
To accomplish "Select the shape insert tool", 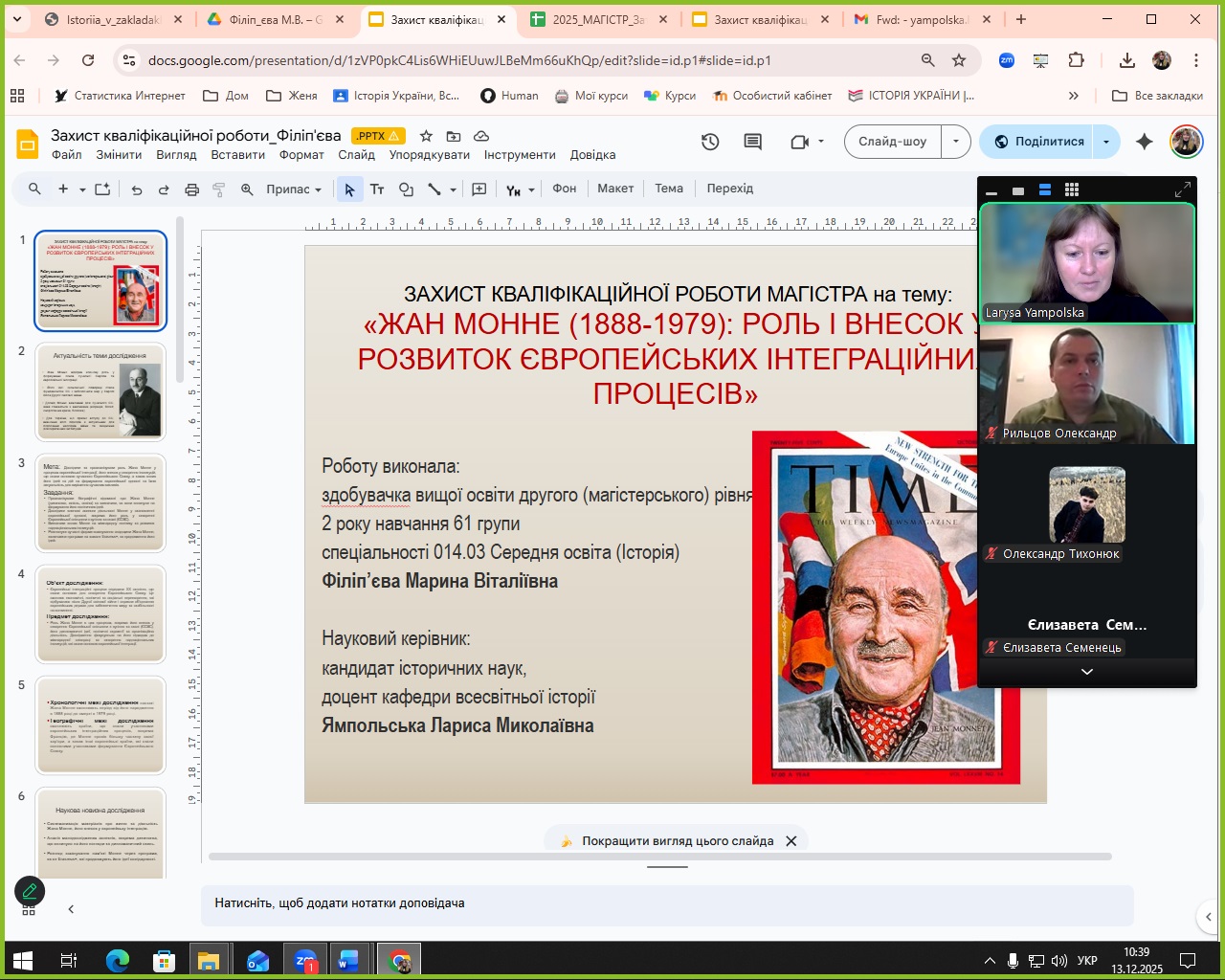I will [406, 189].
